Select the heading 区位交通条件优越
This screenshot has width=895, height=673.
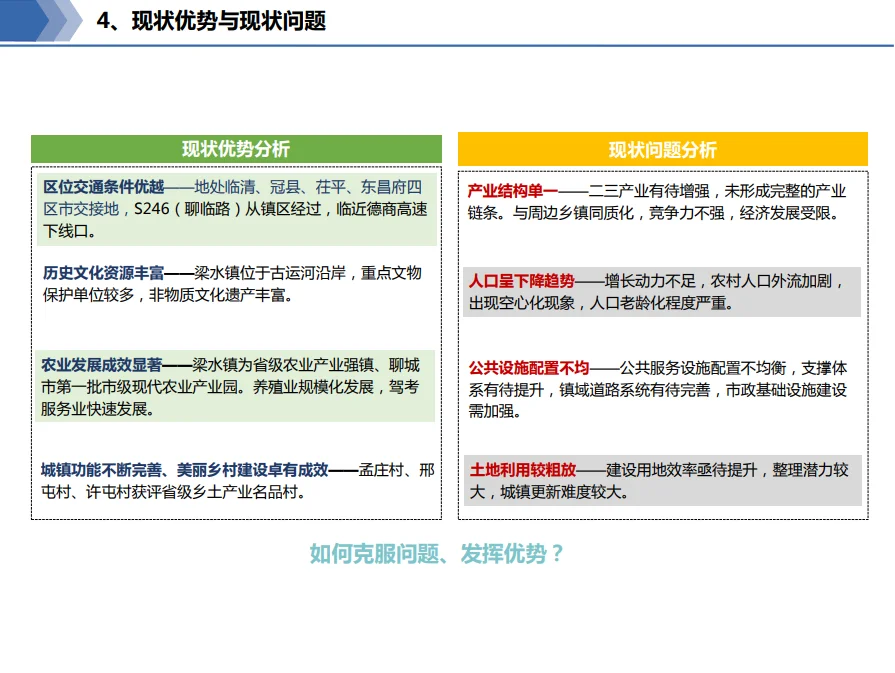pyautogui.click(x=103, y=187)
